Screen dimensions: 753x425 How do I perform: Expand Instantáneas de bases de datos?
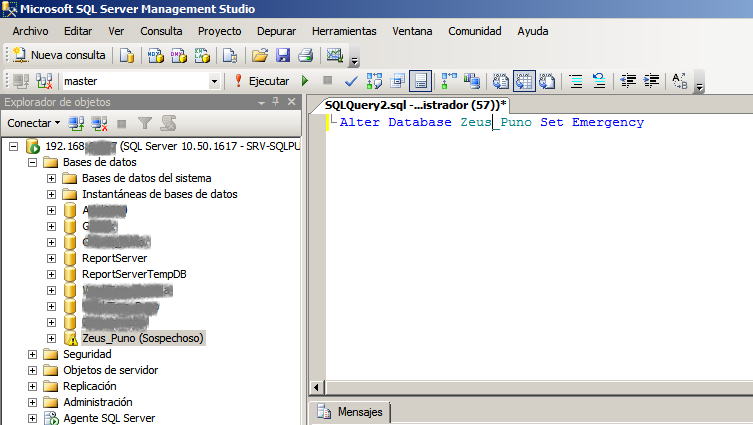pyautogui.click(x=51, y=194)
